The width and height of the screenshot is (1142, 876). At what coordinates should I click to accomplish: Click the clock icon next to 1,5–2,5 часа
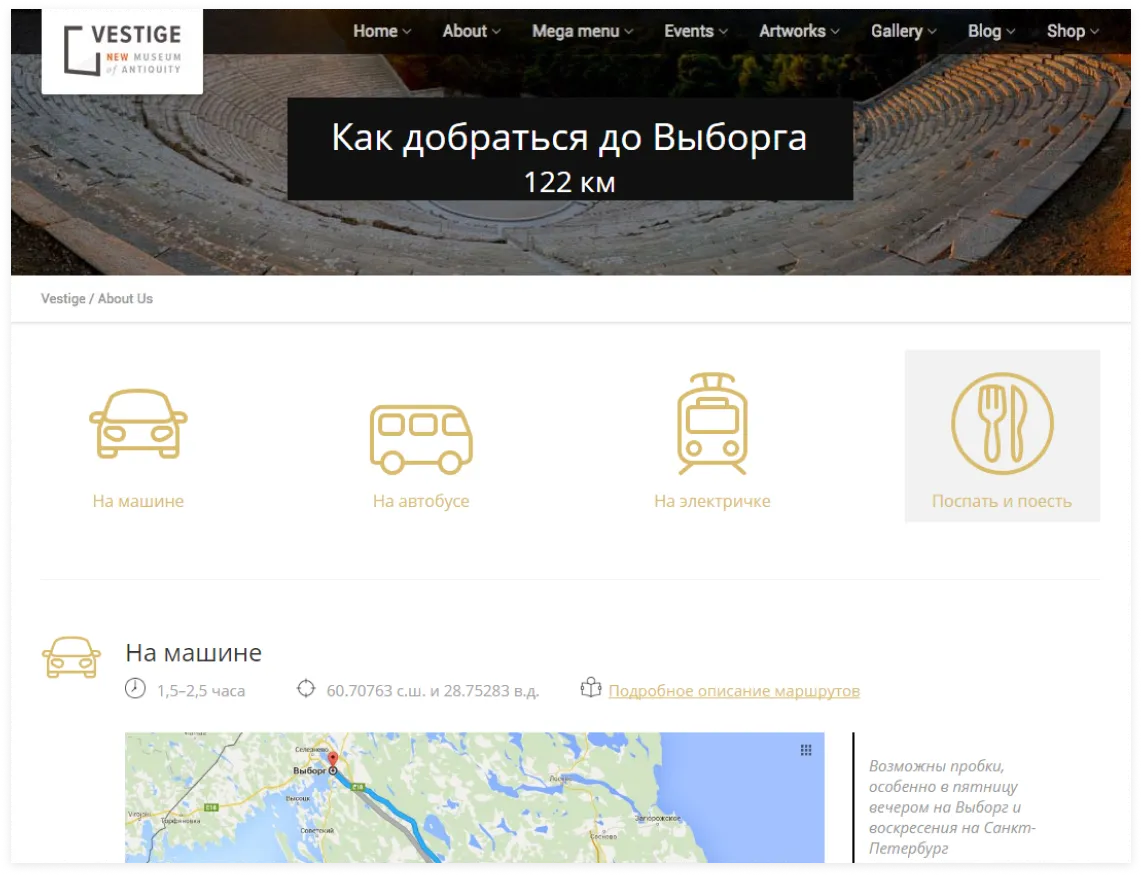[135, 688]
